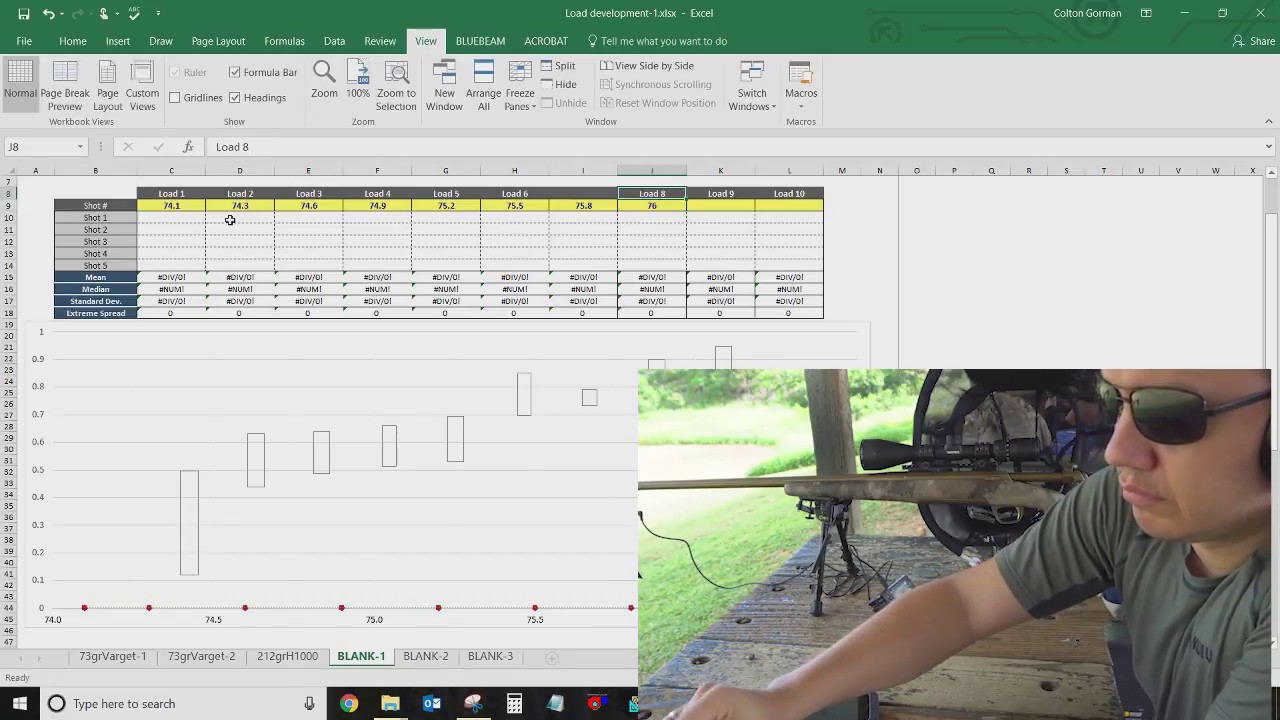Open Custom Views dialog
This screenshot has width=1280, height=720.
[x=142, y=86]
